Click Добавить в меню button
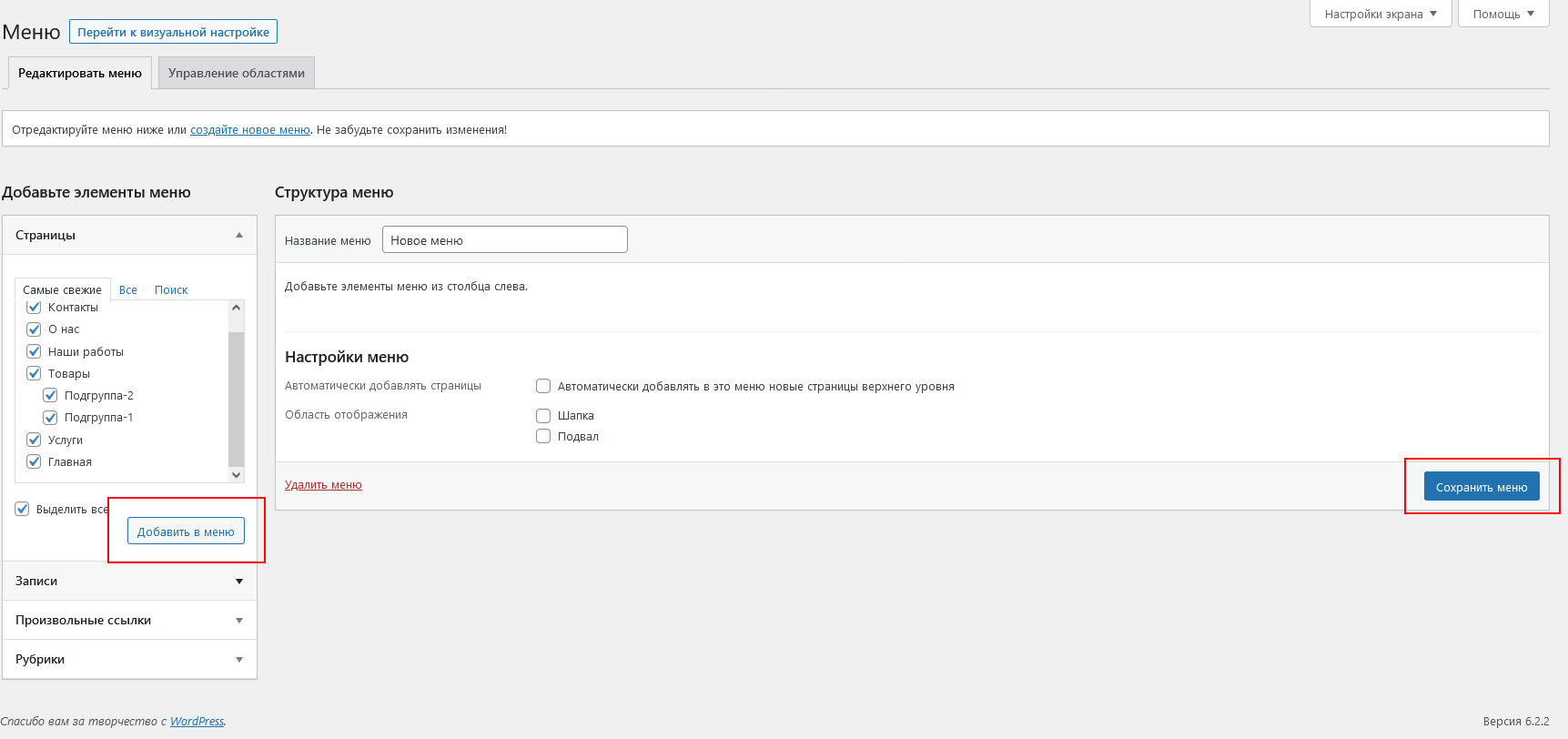The width and height of the screenshot is (1568, 739). [186, 531]
